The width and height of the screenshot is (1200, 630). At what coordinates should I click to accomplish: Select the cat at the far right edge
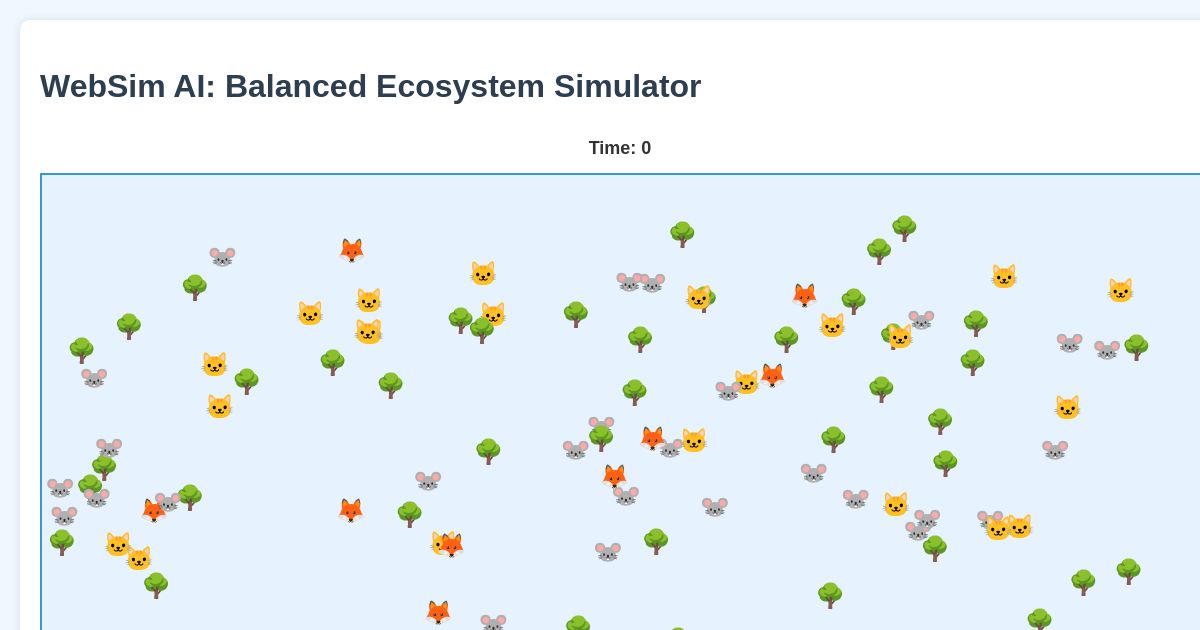pos(1121,290)
